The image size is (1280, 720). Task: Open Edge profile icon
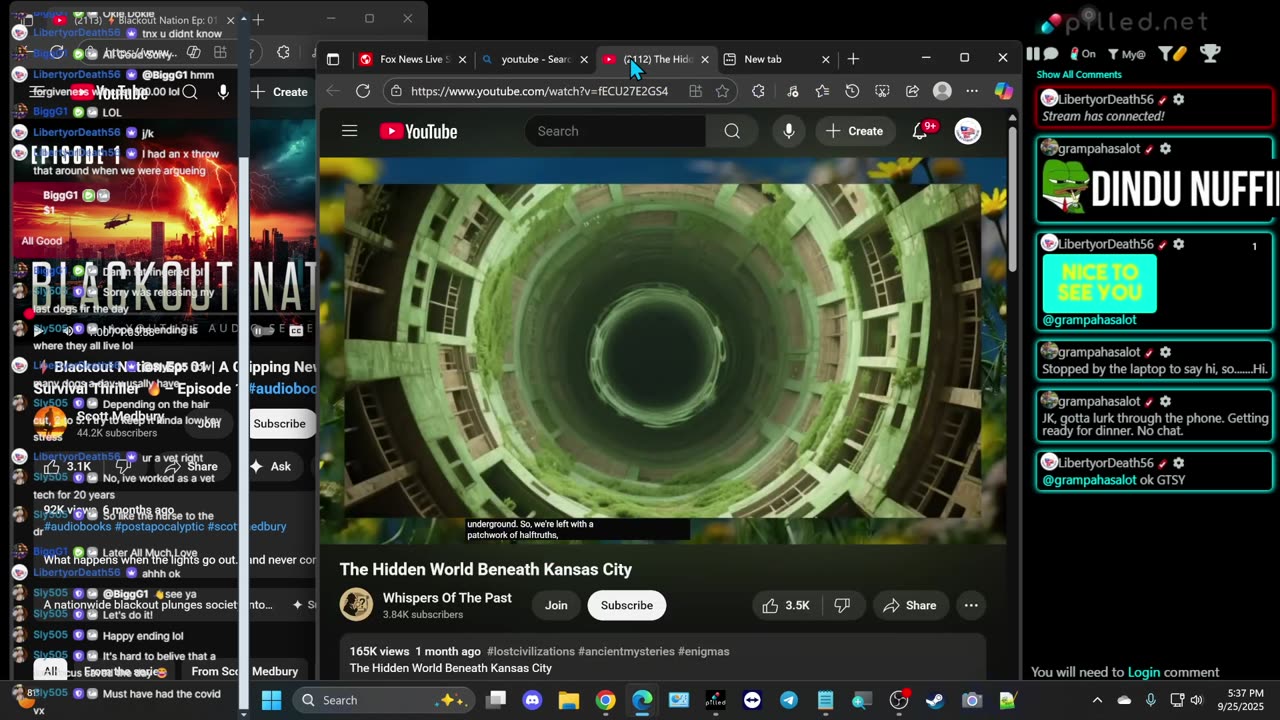pyautogui.click(x=942, y=91)
